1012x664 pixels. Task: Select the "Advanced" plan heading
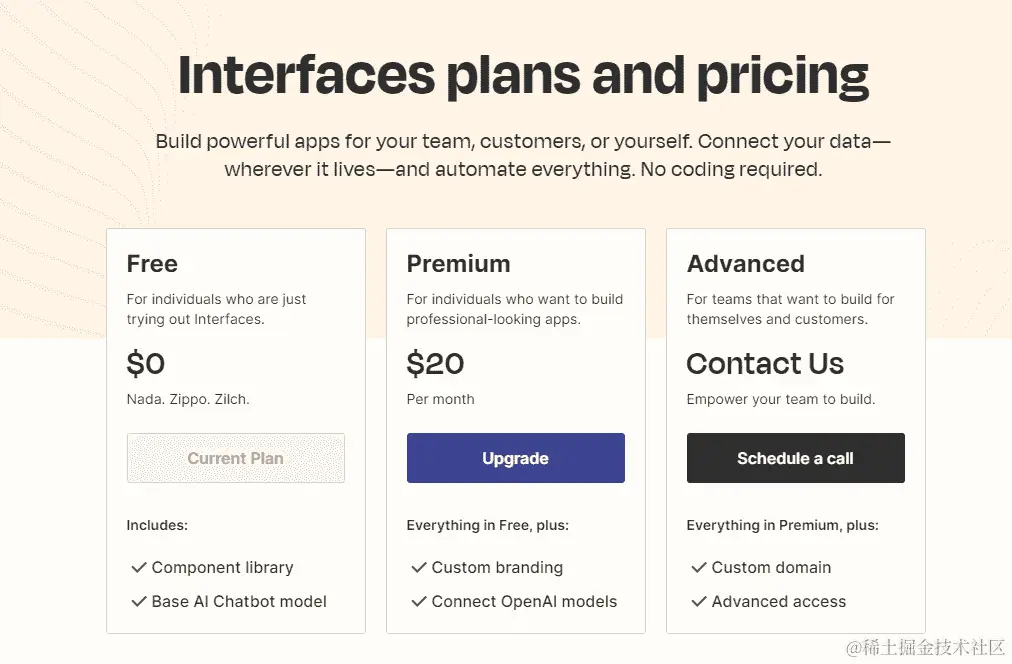point(746,263)
